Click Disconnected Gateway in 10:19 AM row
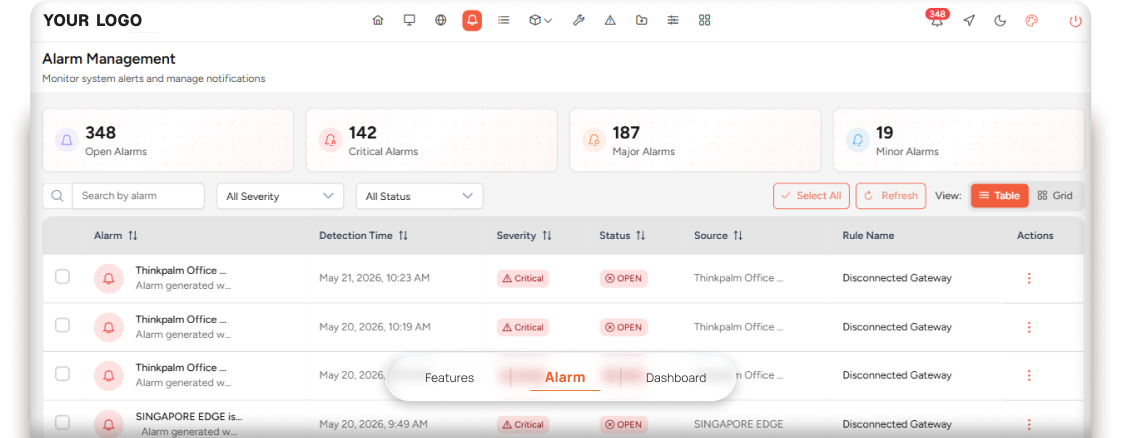1122x438 pixels. click(x=897, y=327)
